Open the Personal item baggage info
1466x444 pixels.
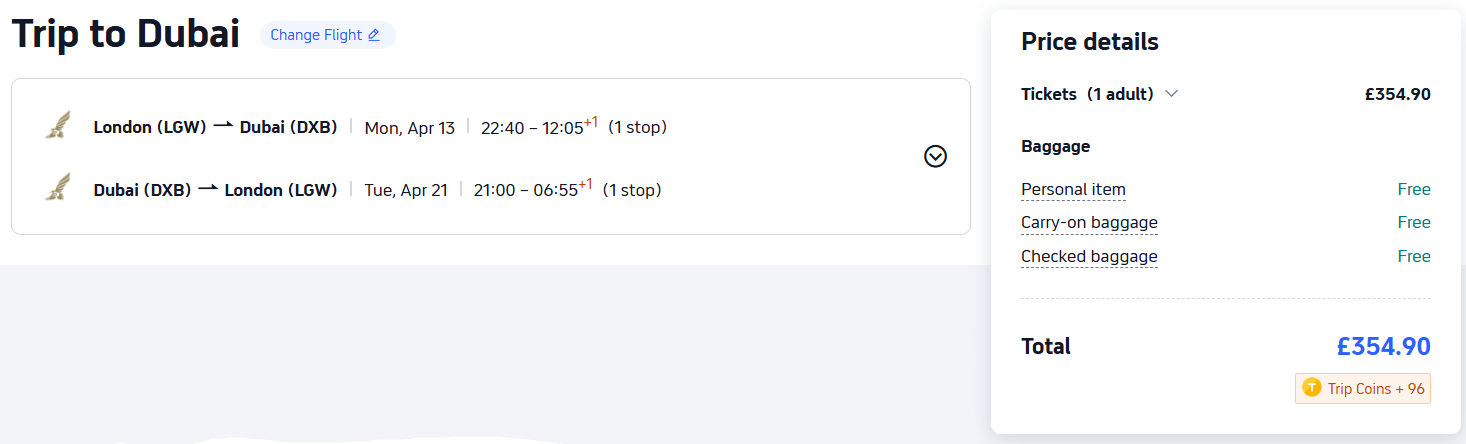pyautogui.click(x=1073, y=190)
